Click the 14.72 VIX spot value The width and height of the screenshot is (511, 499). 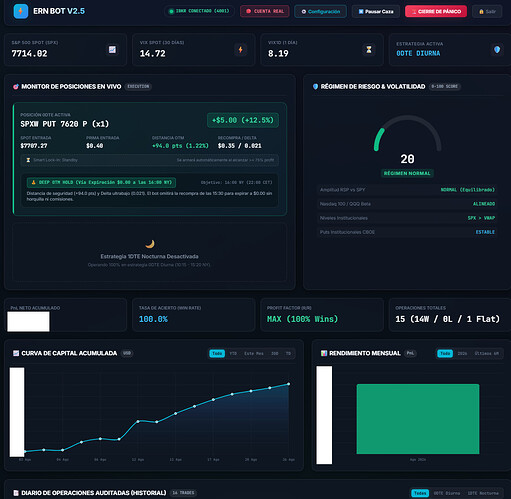click(x=152, y=54)
